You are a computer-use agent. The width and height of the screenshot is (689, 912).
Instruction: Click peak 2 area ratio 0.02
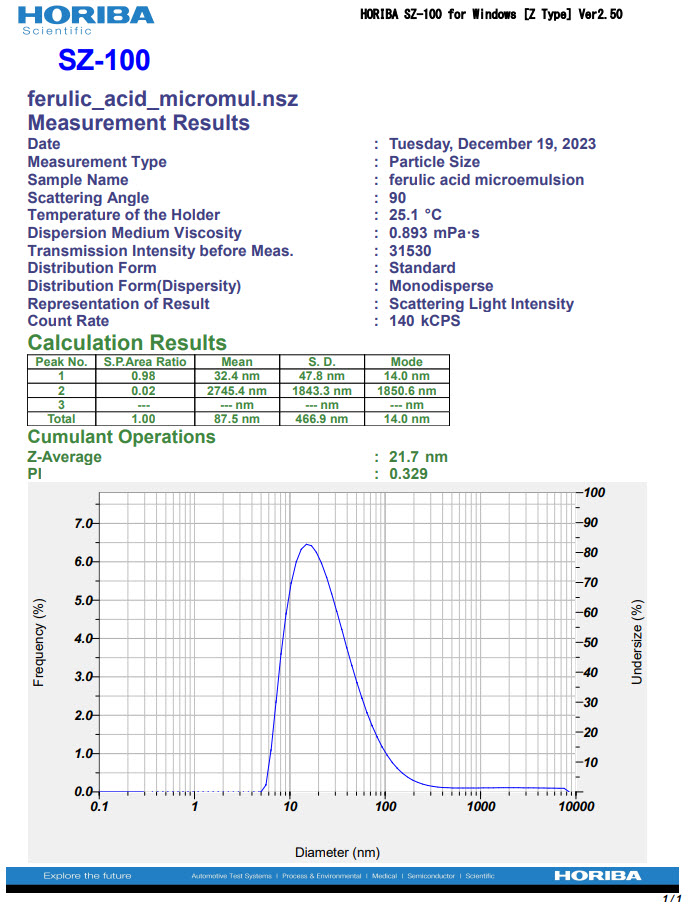[x=144, y=391]
